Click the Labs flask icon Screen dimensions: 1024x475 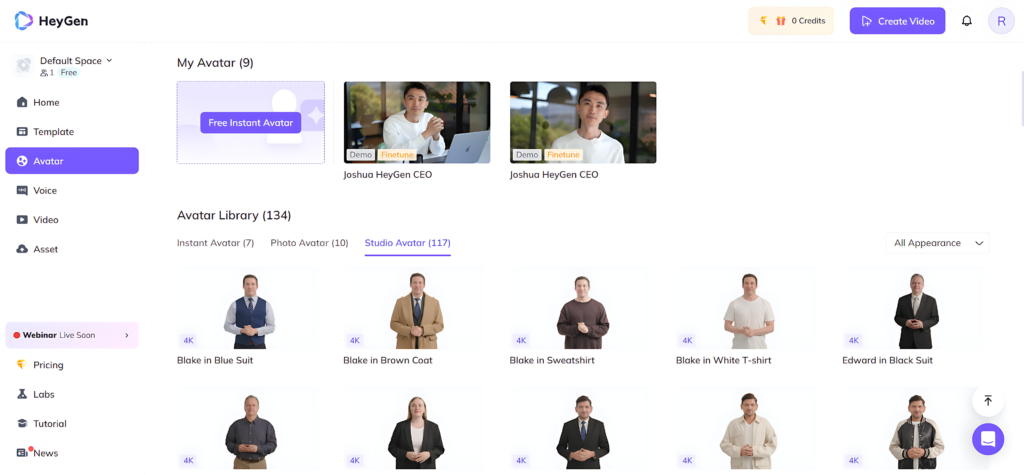(22, 394)
